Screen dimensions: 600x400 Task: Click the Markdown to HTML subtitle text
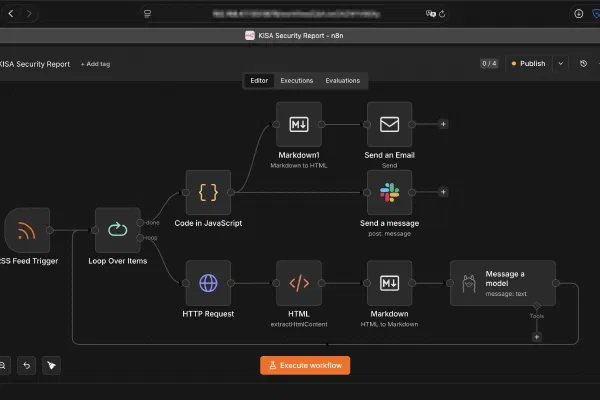click(298, 166)
